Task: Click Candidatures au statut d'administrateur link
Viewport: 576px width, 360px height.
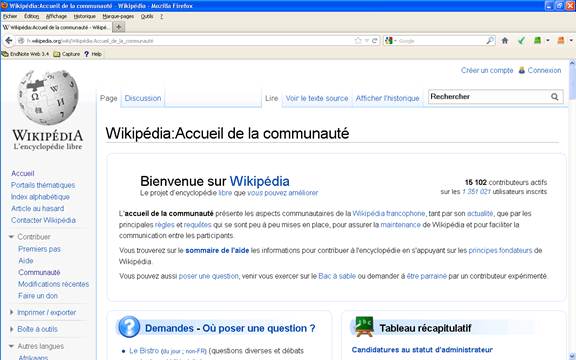Action: (422, 350)
